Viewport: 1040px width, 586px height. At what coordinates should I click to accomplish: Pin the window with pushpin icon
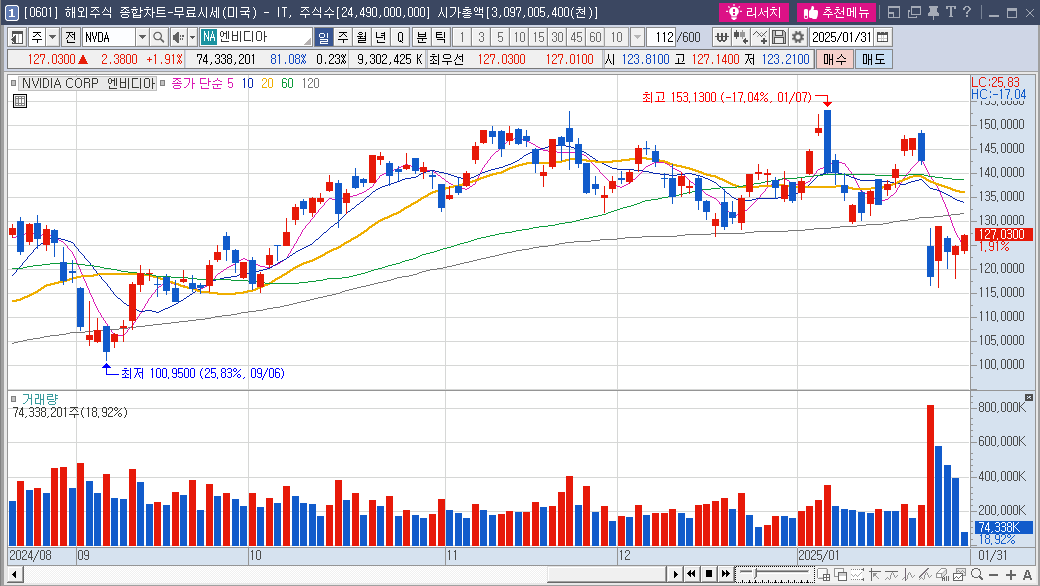(934, 12)
